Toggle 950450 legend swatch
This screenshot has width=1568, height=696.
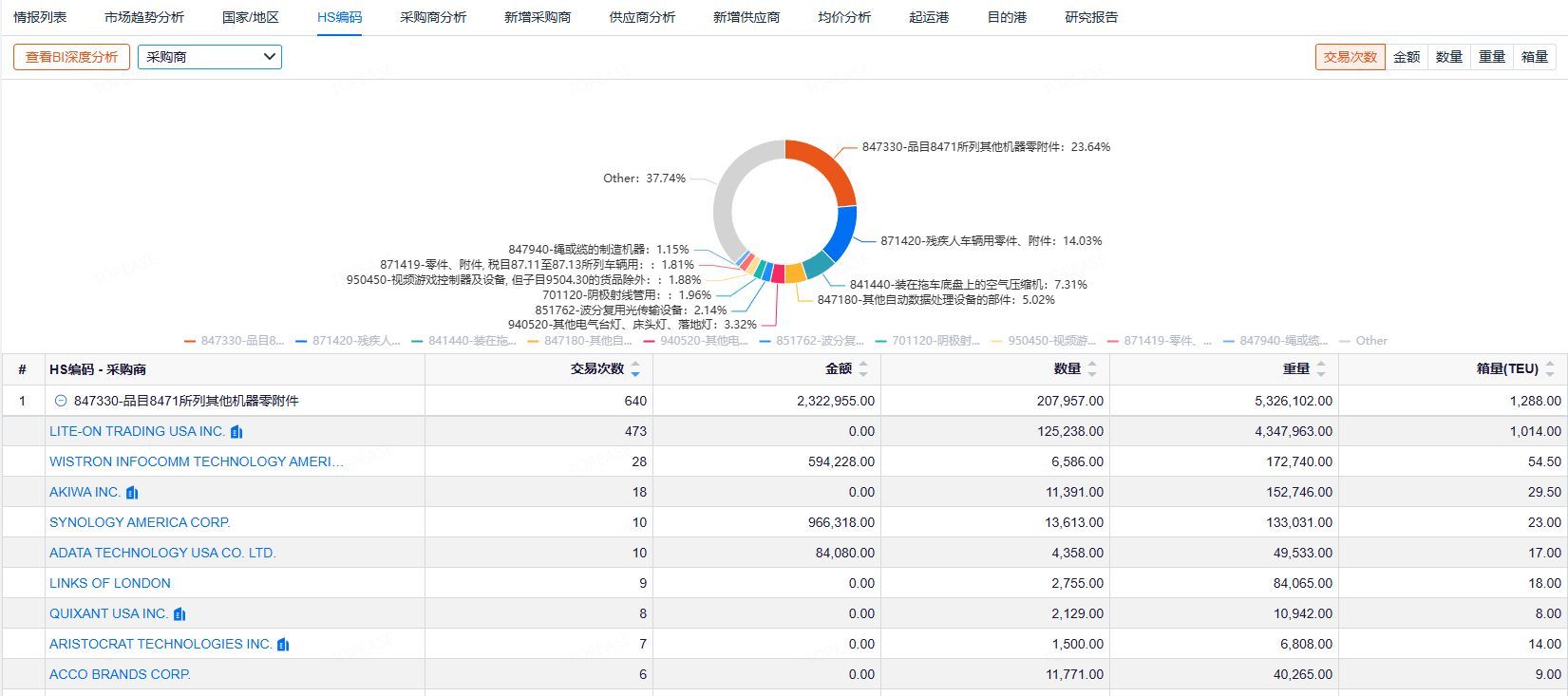(996, 341)
